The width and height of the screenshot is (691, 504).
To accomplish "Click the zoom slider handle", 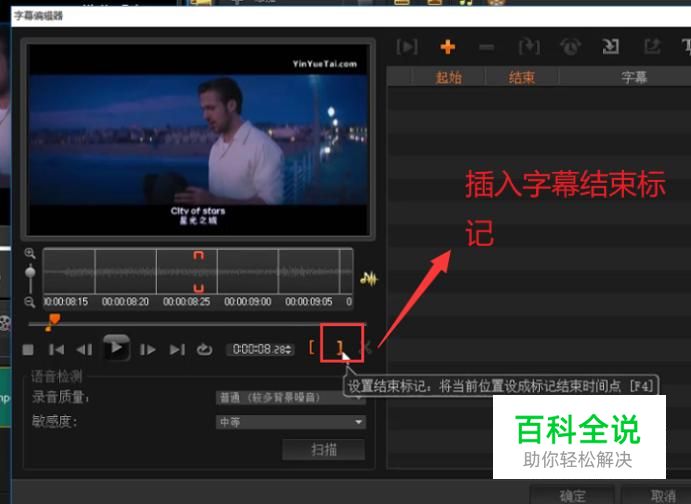I will (30, 272).
